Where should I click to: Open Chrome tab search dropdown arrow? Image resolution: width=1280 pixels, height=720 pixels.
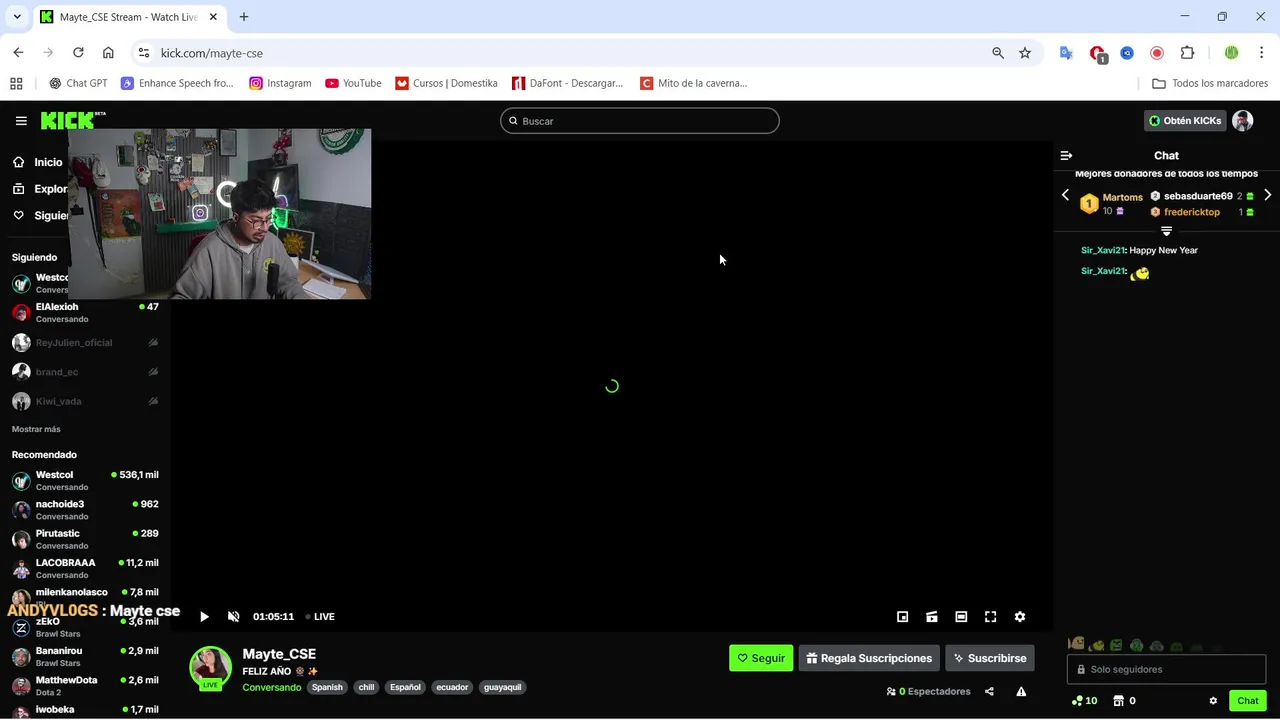17,17
